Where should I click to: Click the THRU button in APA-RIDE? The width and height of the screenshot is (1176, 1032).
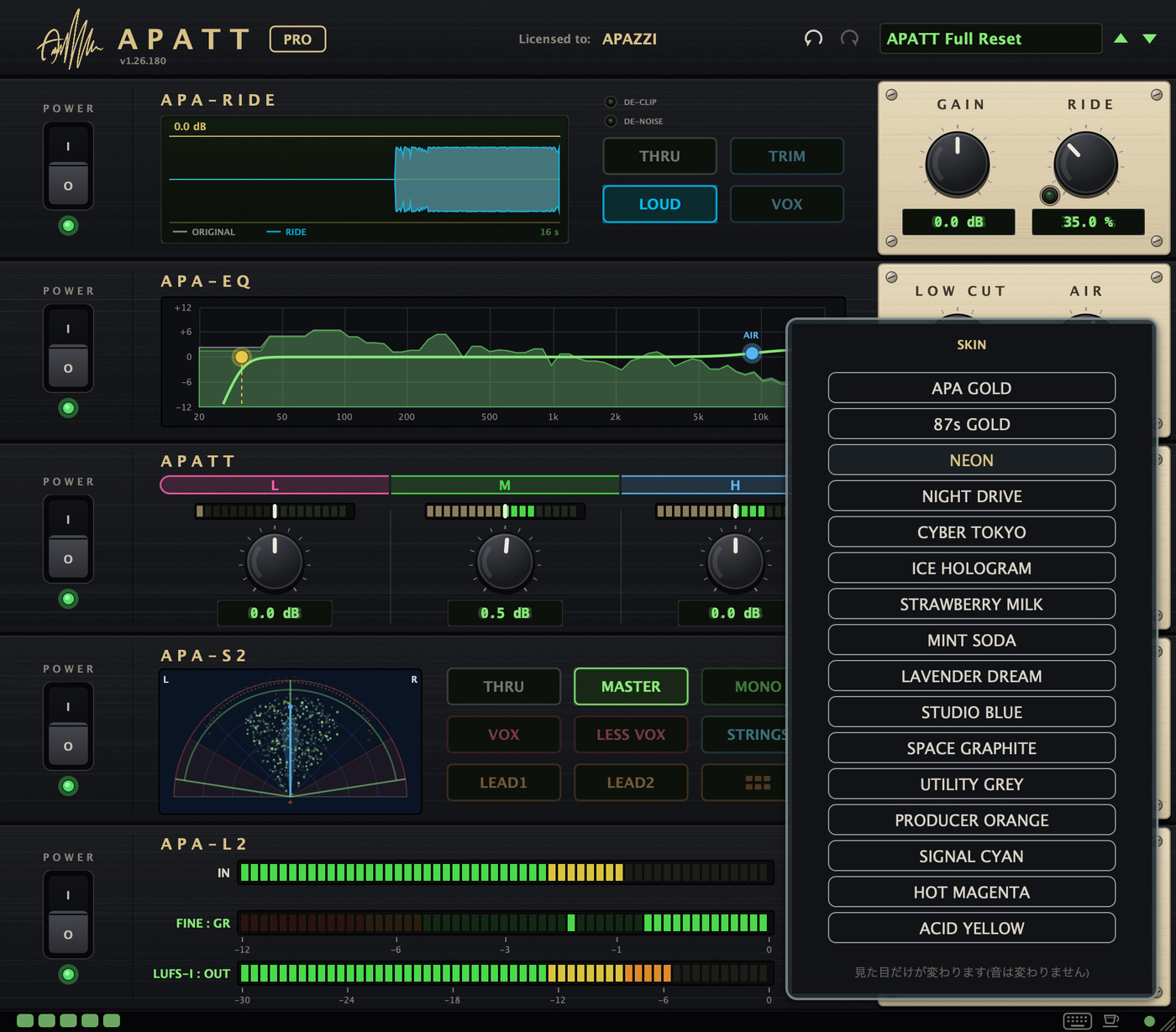659,156
